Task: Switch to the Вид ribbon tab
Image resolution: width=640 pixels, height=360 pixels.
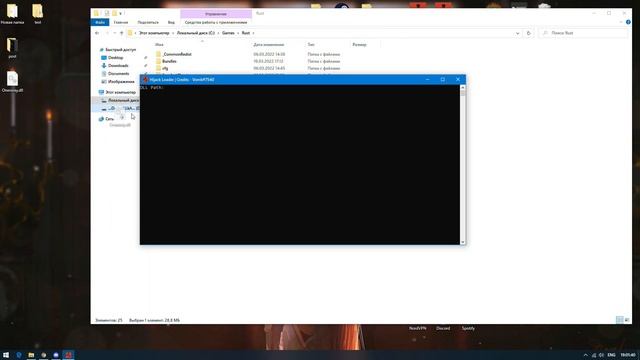Action: click(171, 22)
